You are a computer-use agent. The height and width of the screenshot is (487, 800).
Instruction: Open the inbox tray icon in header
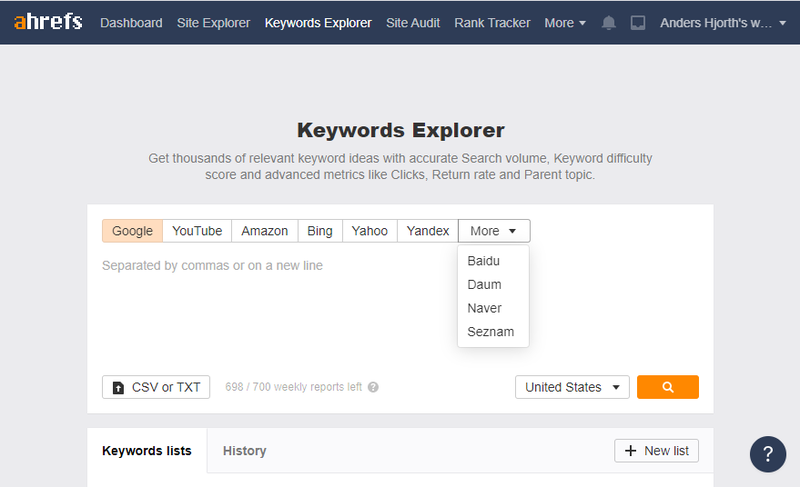coord(638,23)
